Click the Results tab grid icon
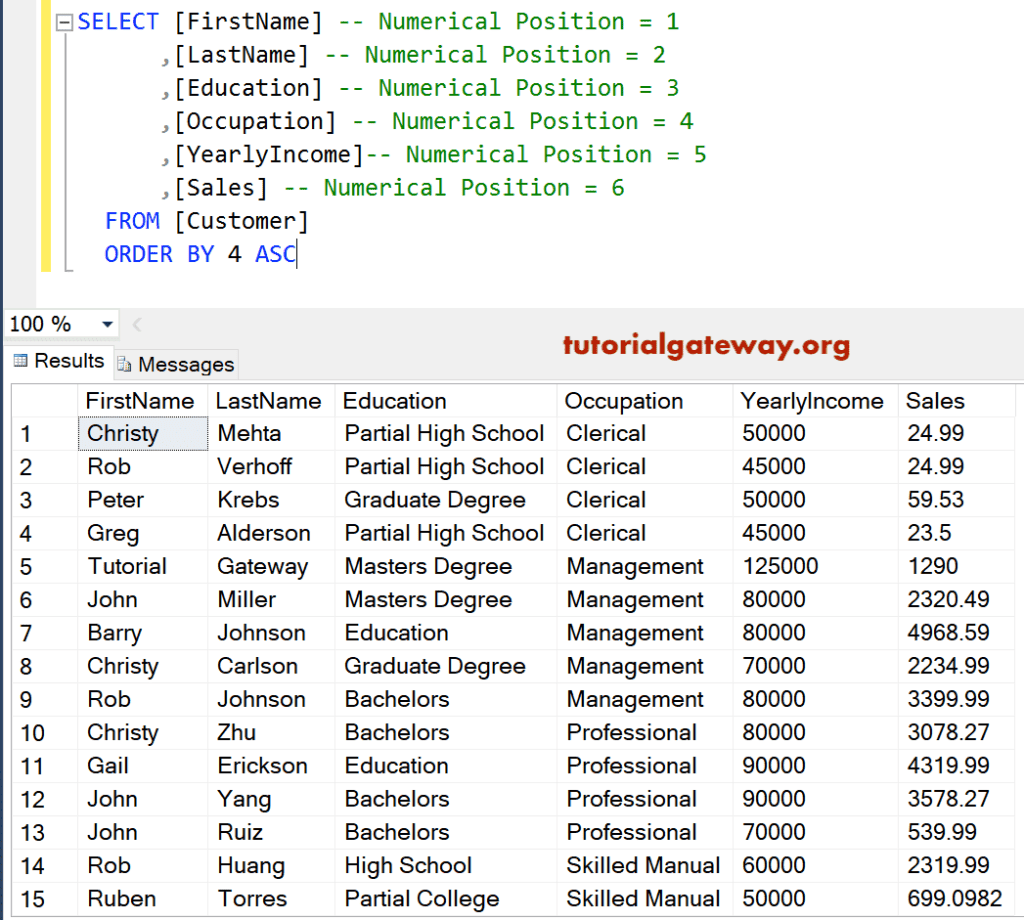 coord(20,361)
